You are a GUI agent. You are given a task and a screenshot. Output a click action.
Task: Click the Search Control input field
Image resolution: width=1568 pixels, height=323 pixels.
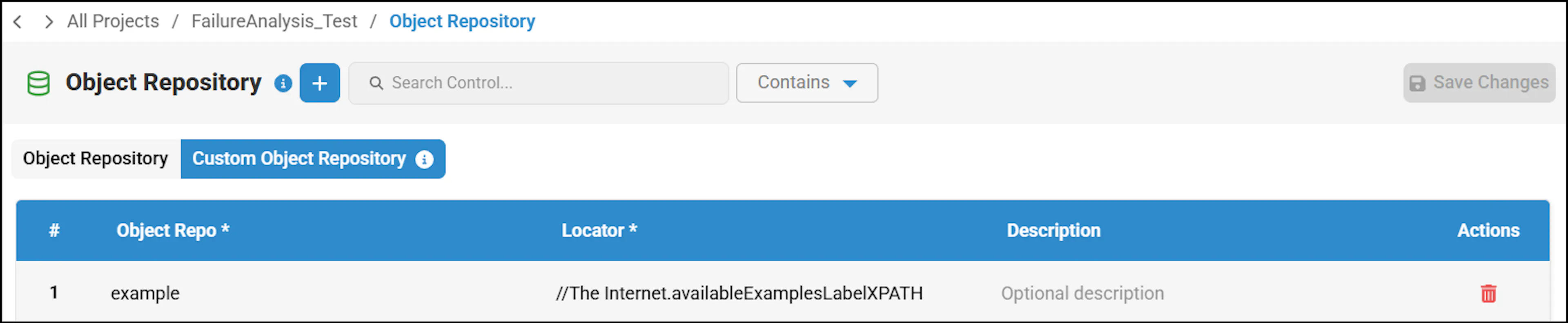[x=538, y=83]
